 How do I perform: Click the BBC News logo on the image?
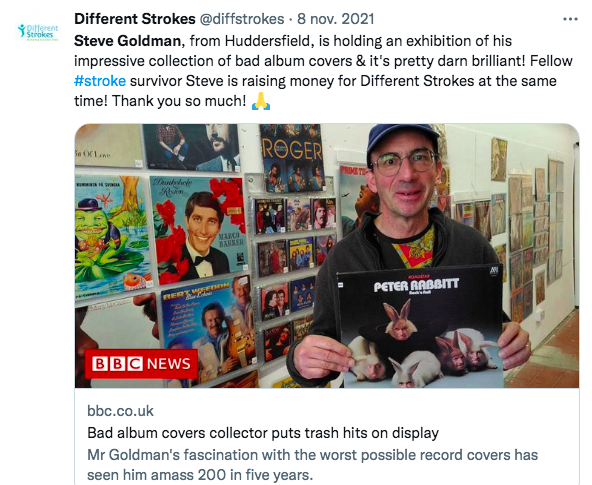(x=141, y=364)
